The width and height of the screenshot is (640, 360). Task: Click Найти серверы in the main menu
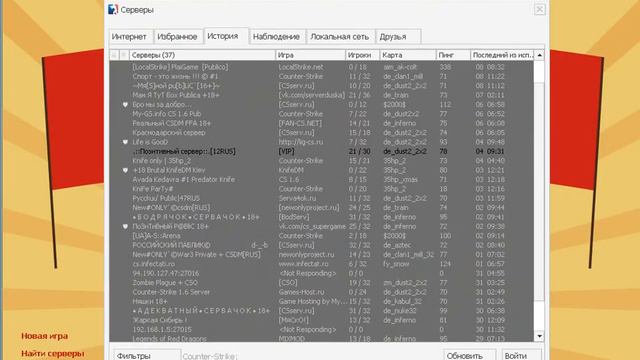coord(53,353)
